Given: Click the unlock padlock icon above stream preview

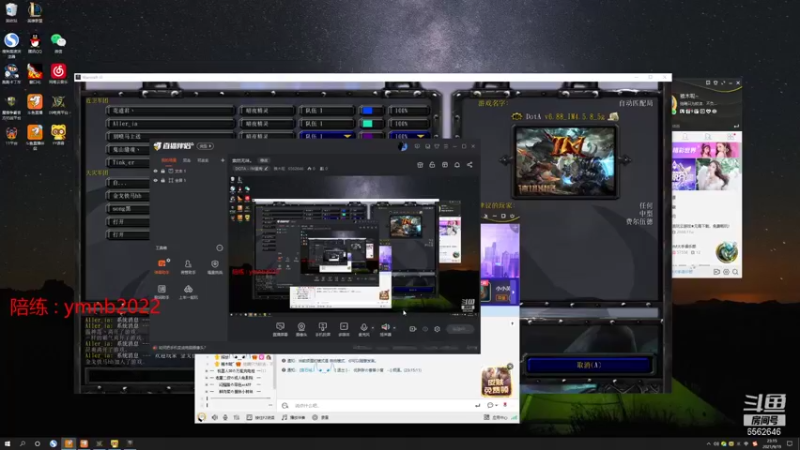Looking at the screenshot, I should (432, 165).
